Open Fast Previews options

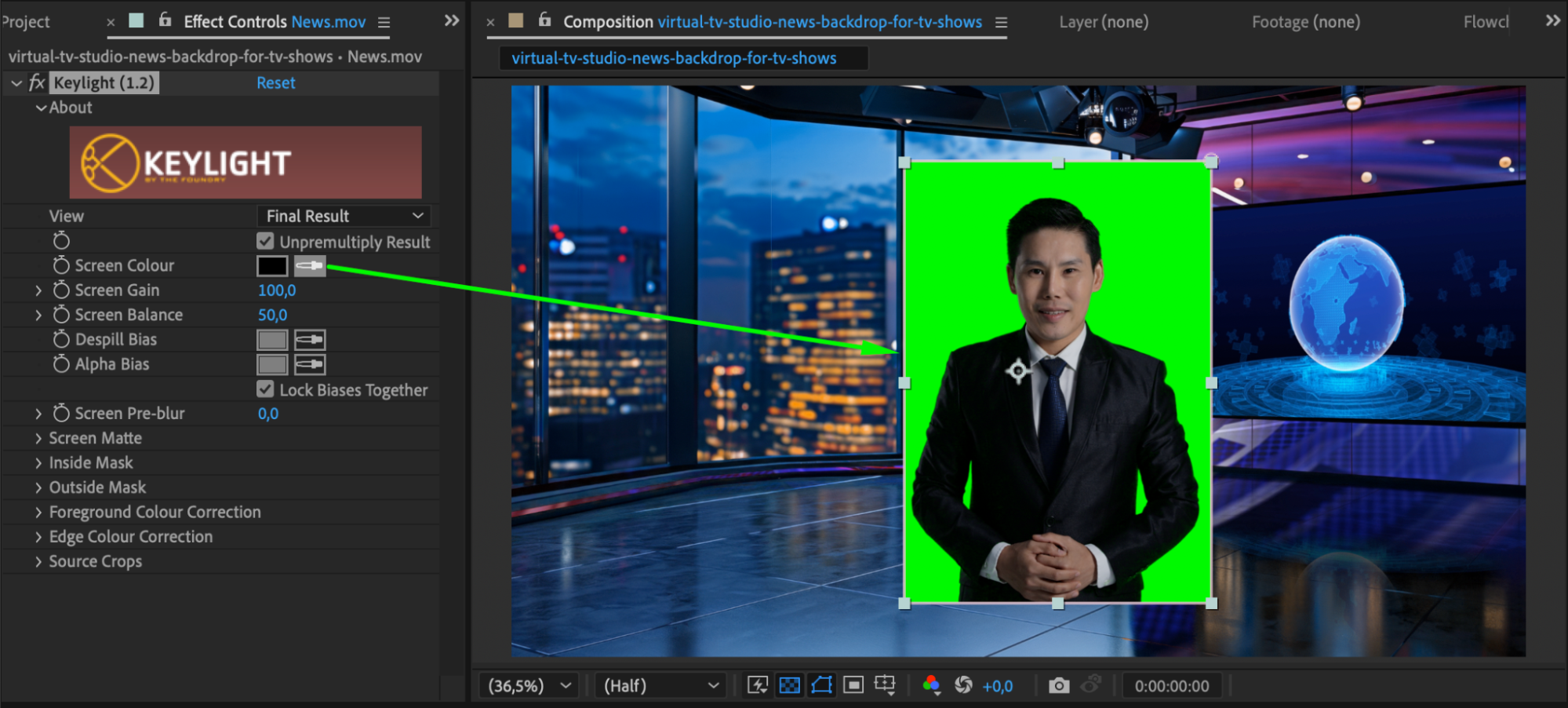(x=757, y=685)
